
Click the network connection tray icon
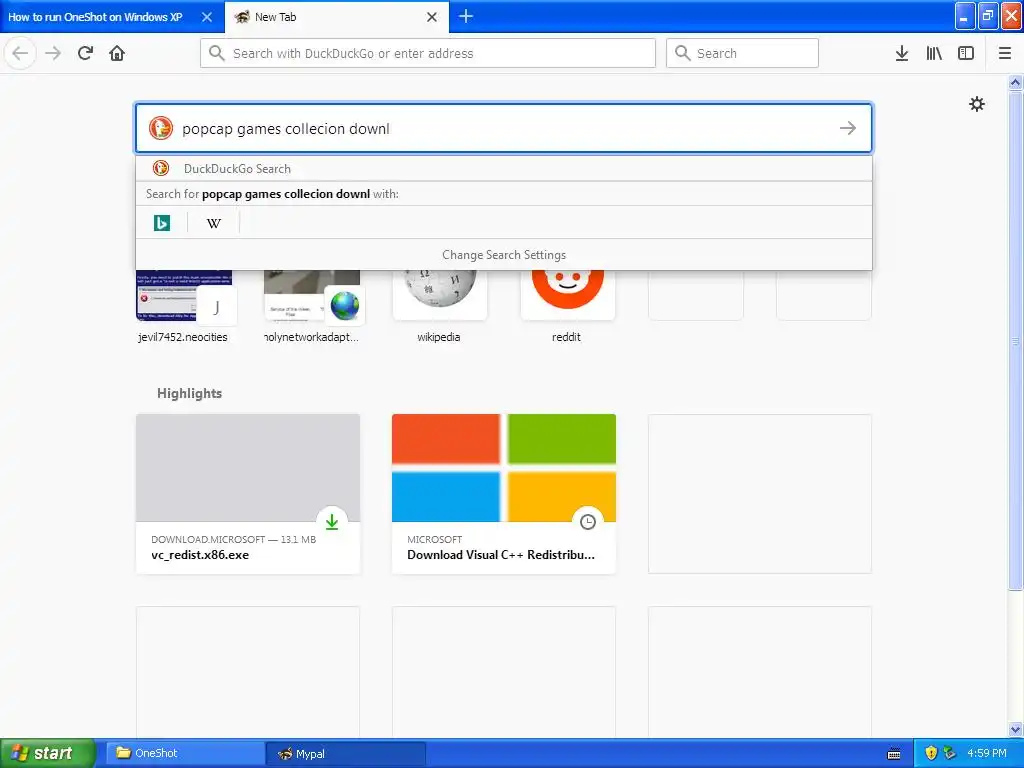950,753
